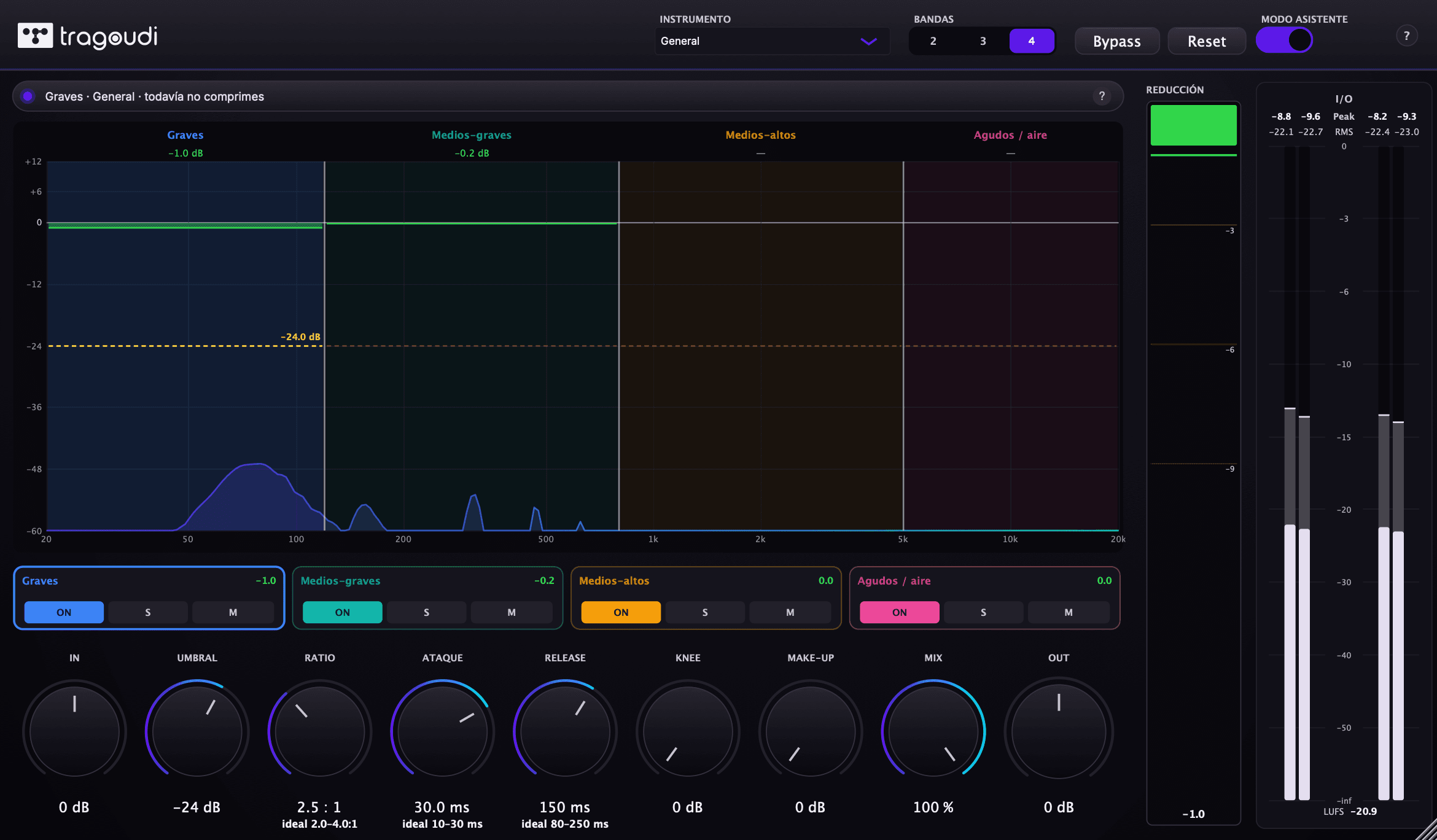Toggle Modo Asistente switch

[1283, 41]
